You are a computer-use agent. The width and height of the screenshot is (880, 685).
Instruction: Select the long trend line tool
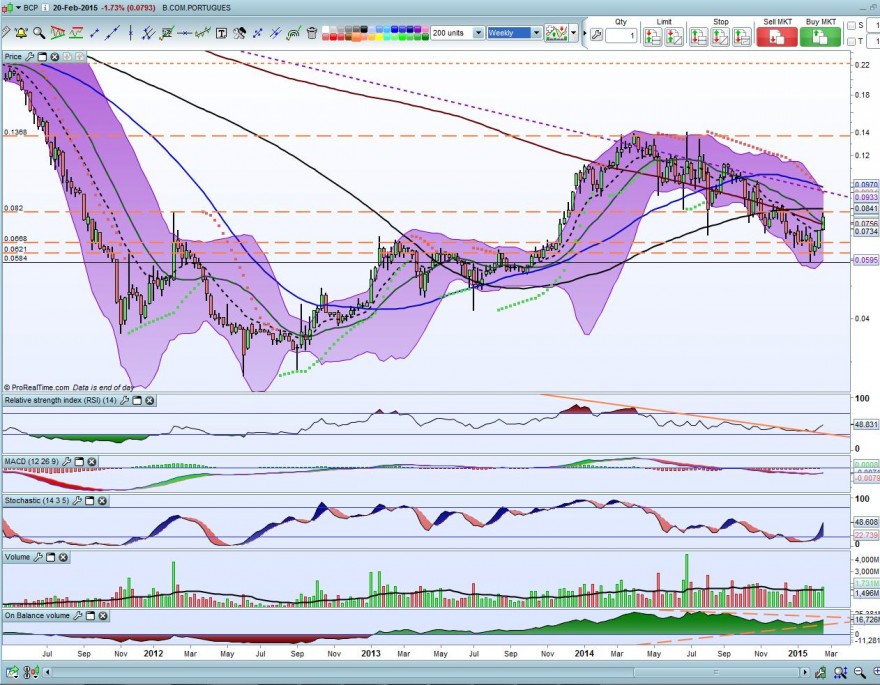pos(112,33)
